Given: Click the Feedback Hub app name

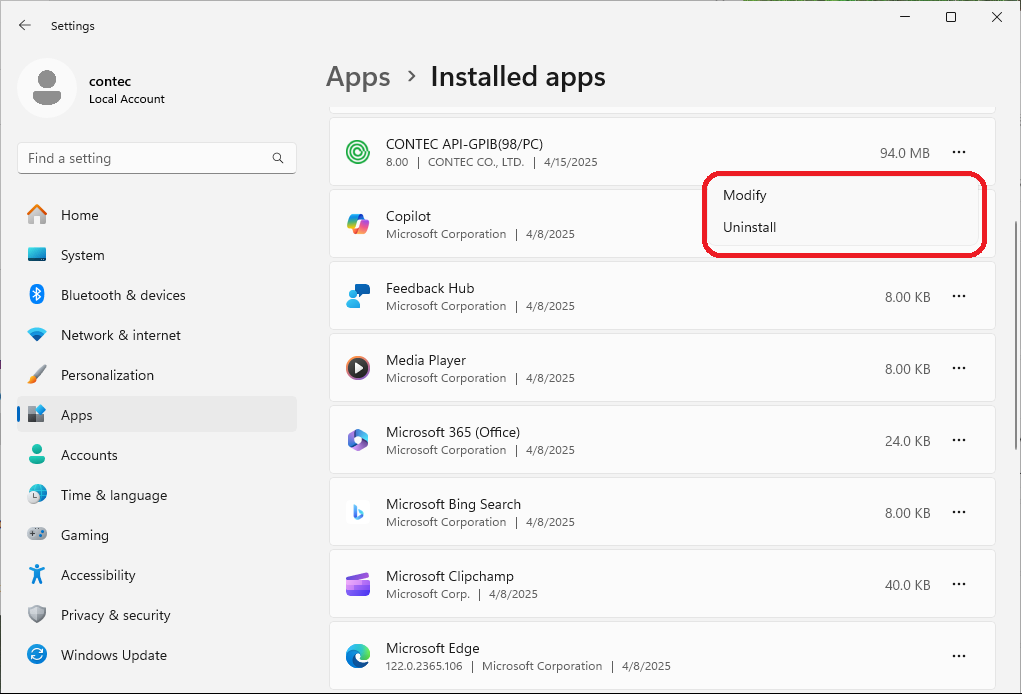Looking at the screenshot, I should click(430, 288).
